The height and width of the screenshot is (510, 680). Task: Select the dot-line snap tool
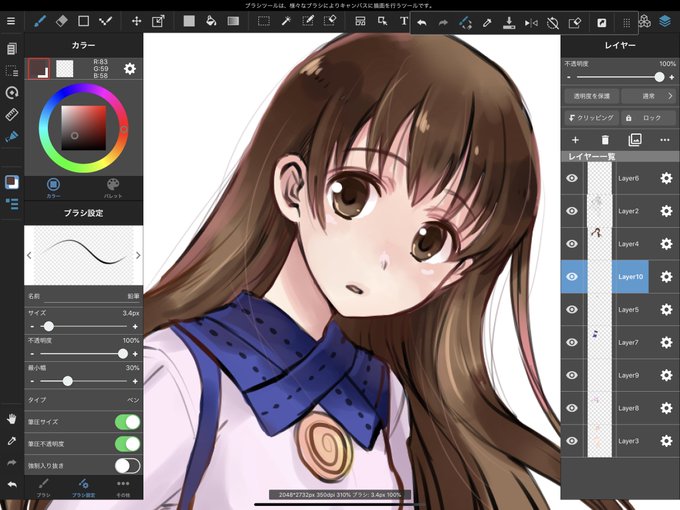point(105,21)
